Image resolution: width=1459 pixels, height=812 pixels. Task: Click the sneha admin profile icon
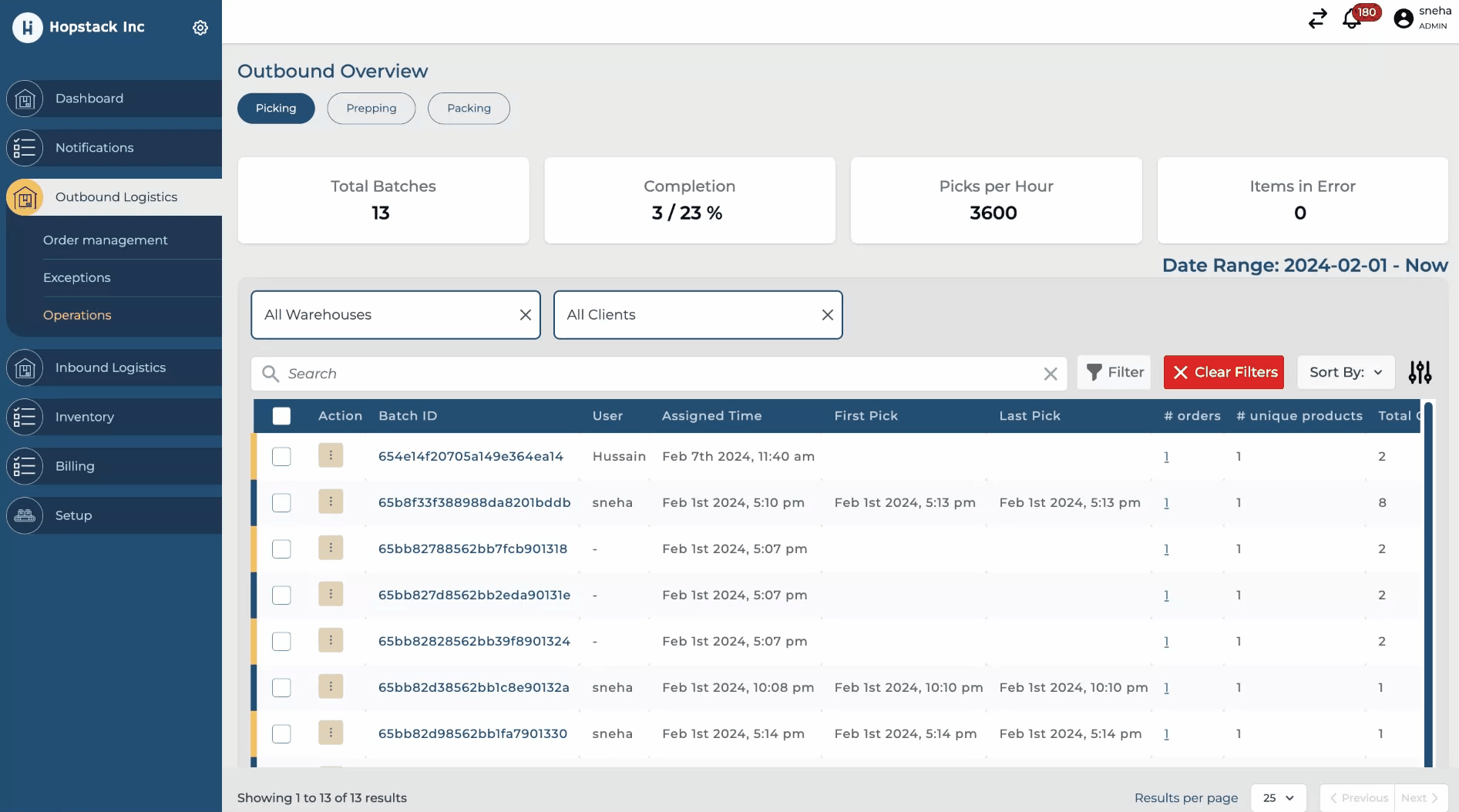coord(1404,18)
